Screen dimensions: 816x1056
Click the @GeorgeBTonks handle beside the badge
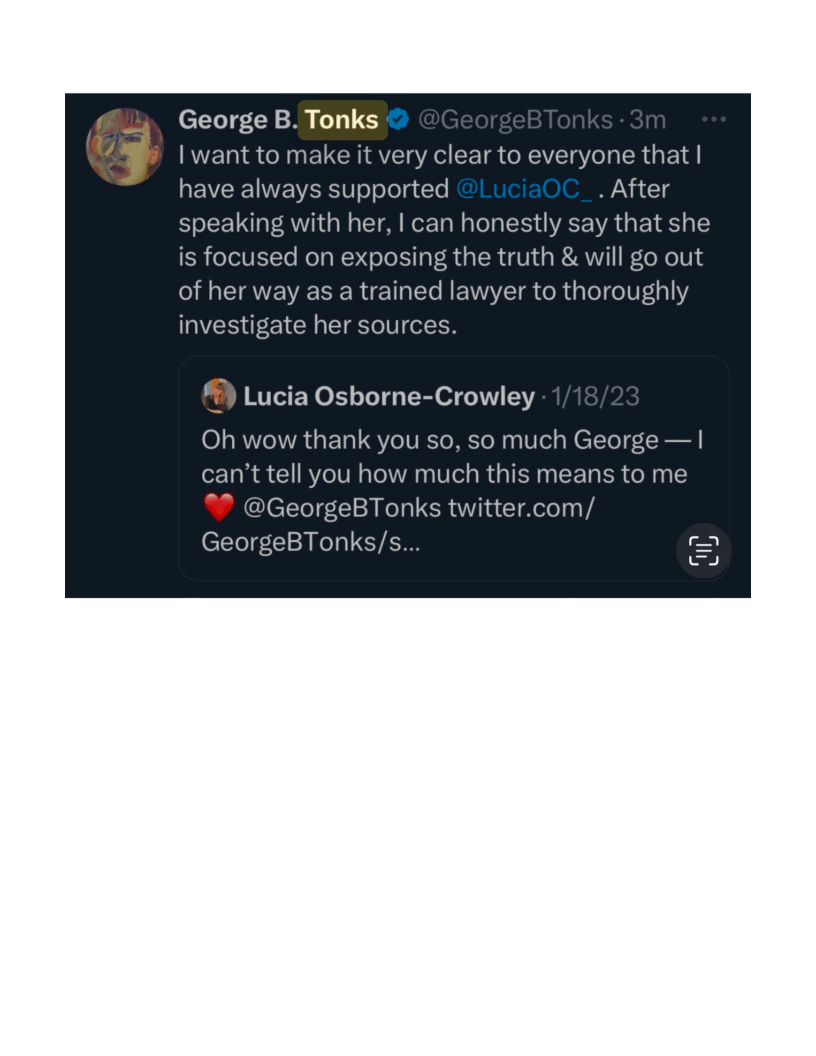515,120
